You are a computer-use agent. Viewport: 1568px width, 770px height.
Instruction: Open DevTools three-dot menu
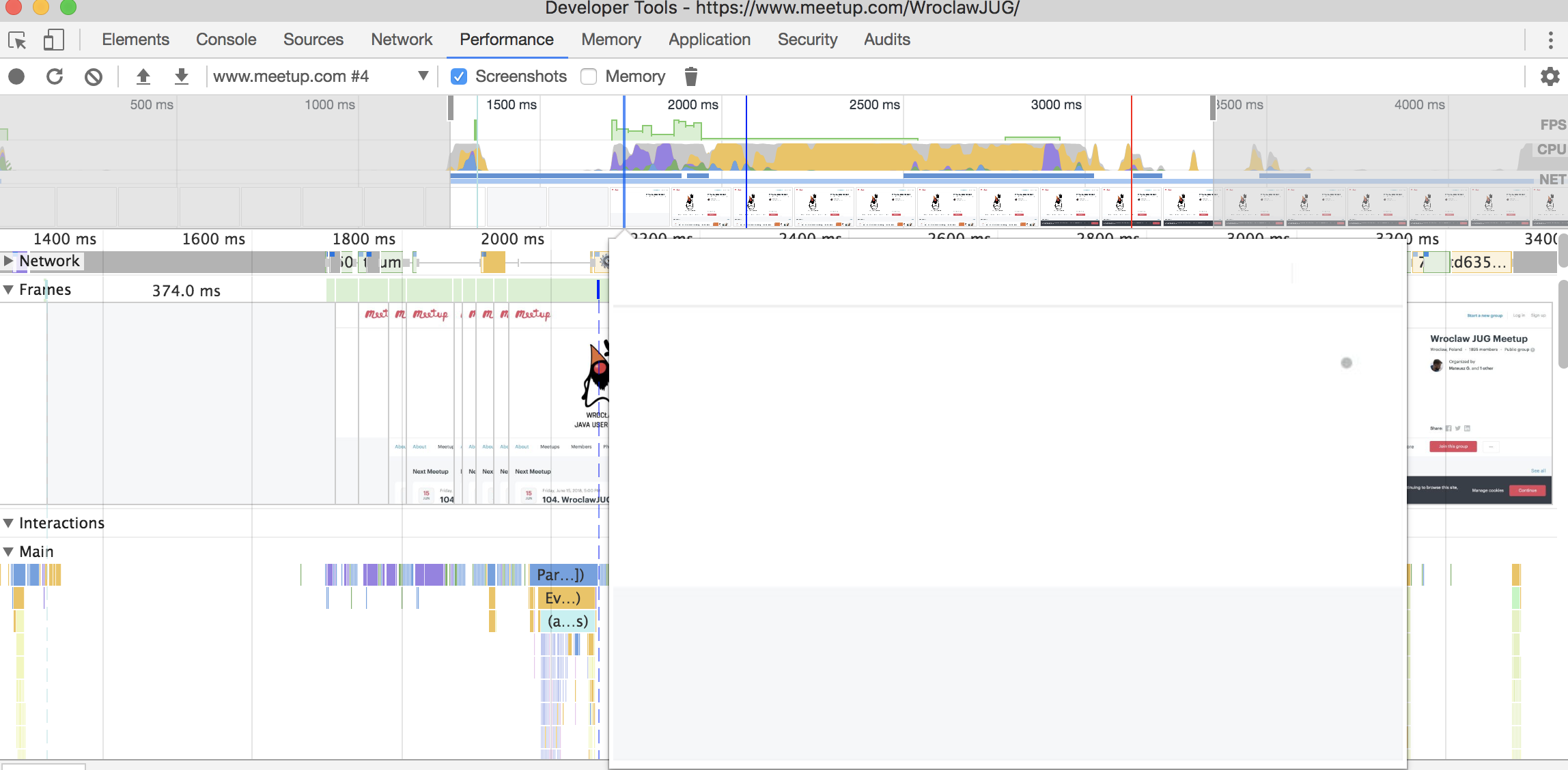point(1550,40)
